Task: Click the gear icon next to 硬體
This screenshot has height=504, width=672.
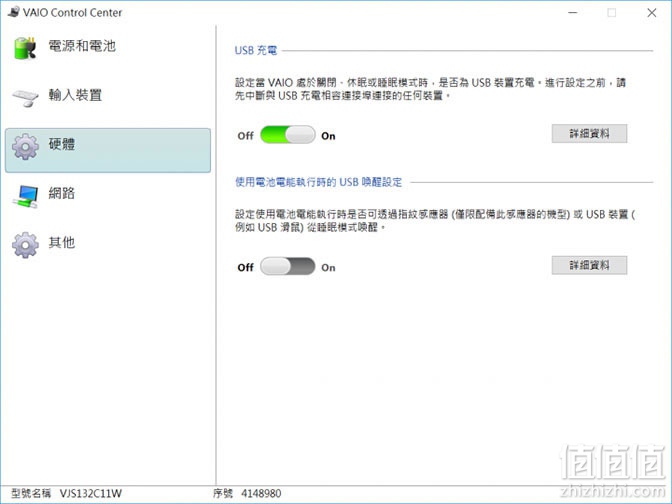Action: [25, 147]
